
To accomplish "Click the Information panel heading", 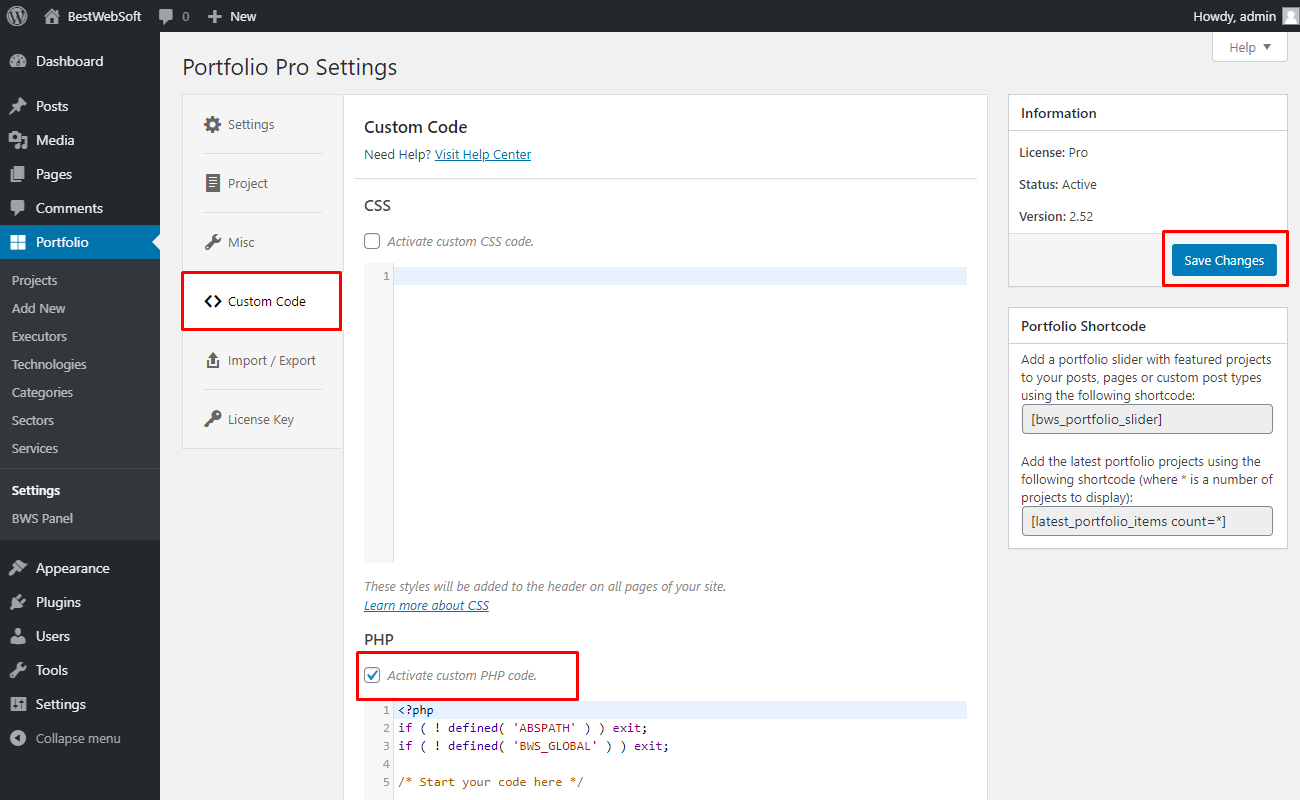I will point(1059,113).
